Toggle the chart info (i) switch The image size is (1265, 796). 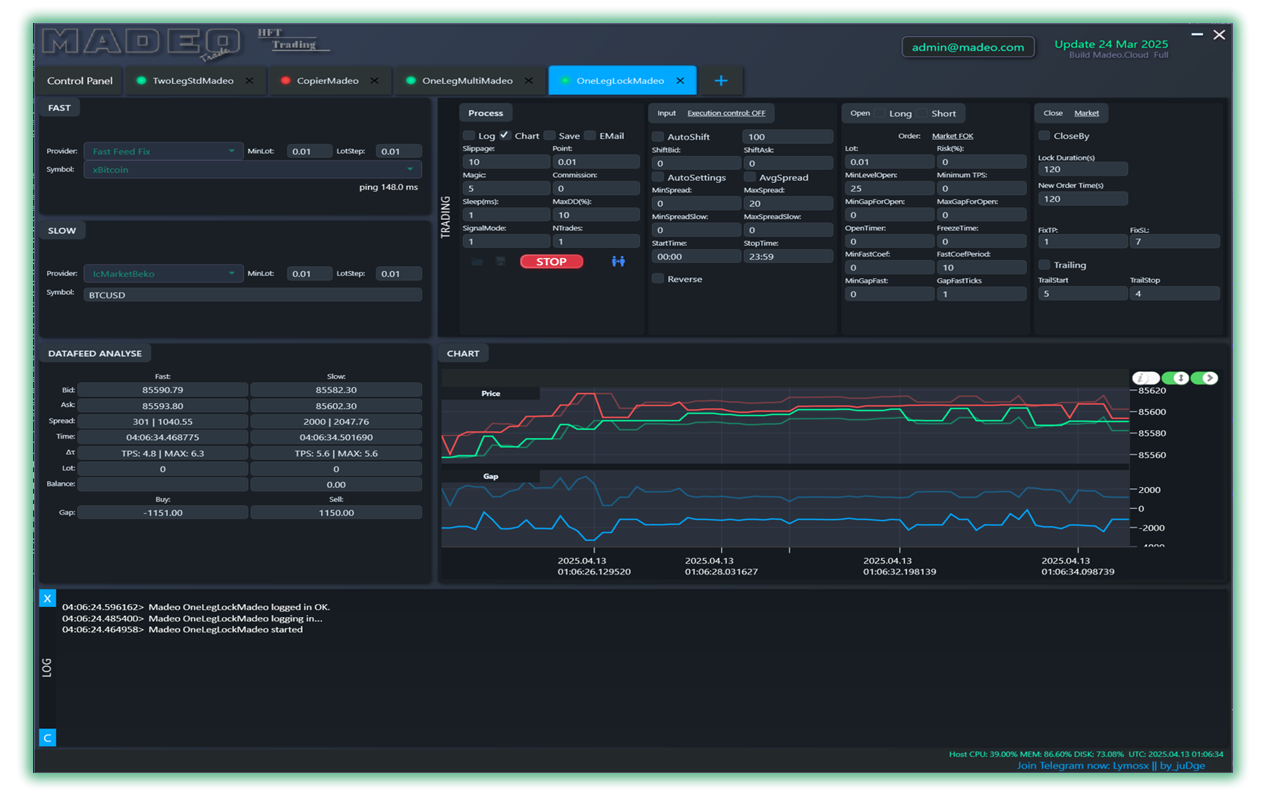(1145, 378)
